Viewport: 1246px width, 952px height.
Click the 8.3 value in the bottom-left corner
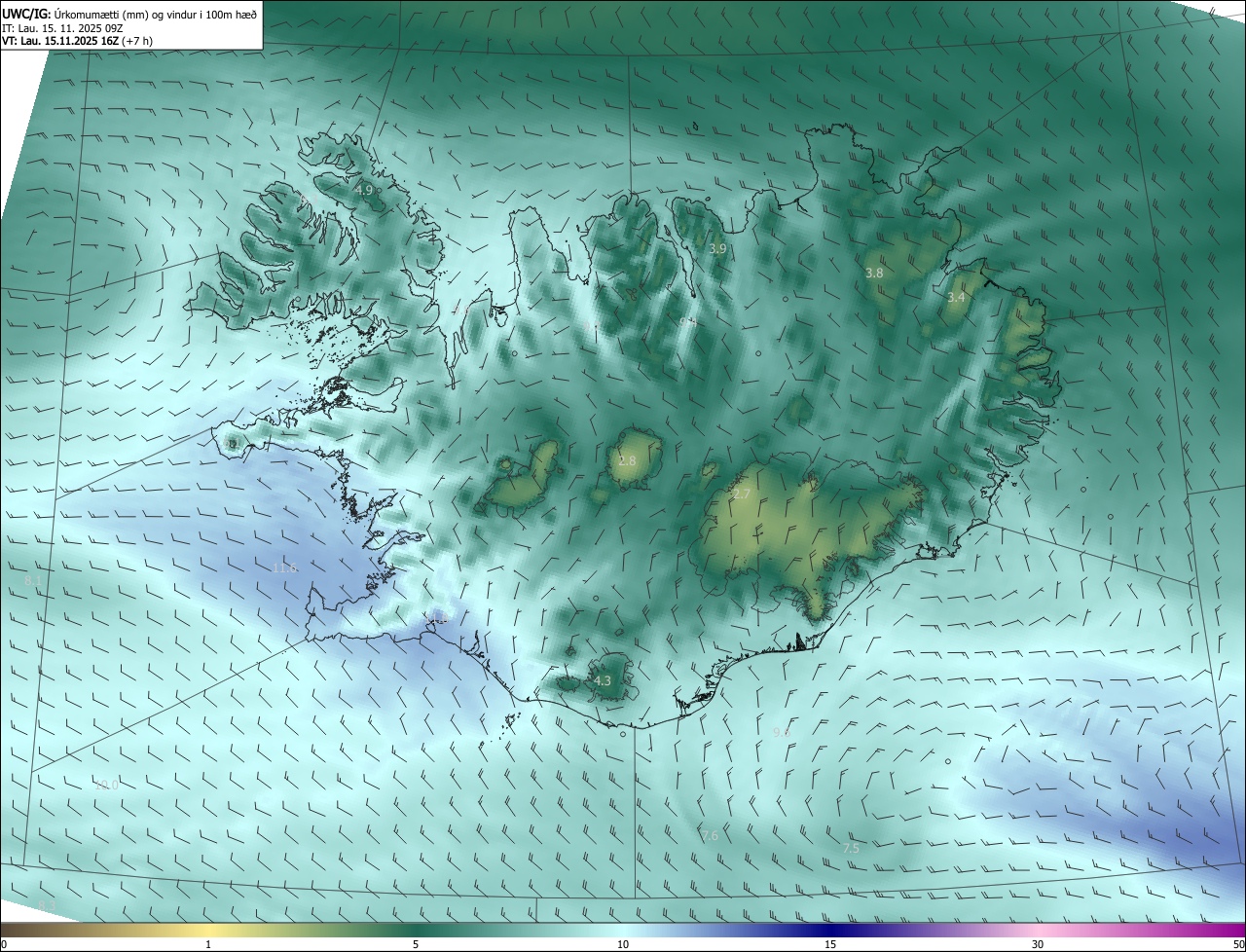(x=47, y=906)
